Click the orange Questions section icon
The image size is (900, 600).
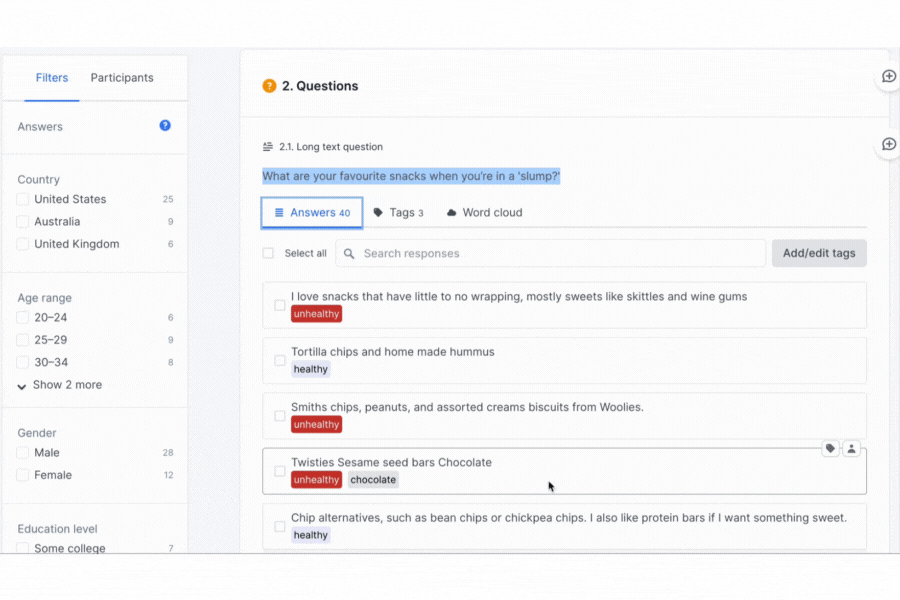click(269, 86)
